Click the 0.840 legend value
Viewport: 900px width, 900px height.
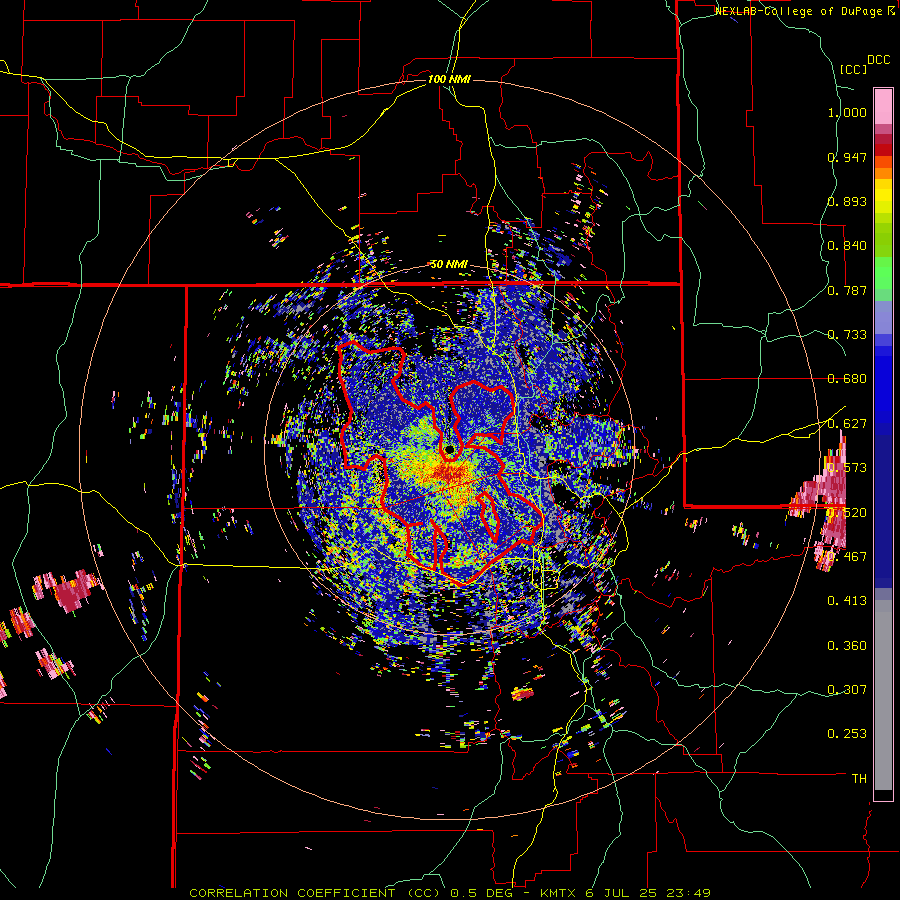(847, 246)
